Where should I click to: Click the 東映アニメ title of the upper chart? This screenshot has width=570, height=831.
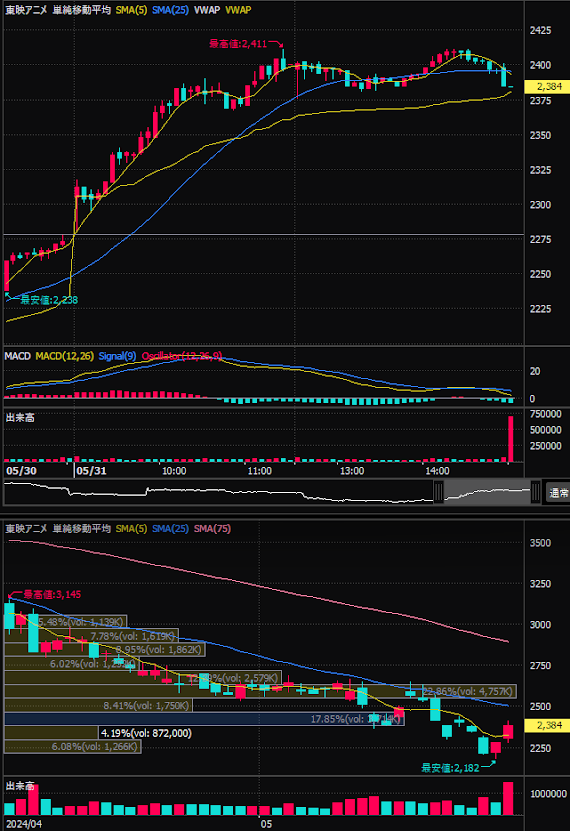click(x=26, y=10)
